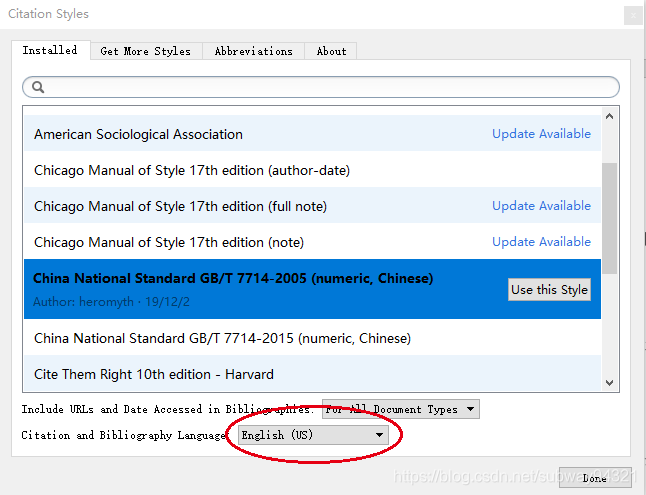This screenshot has width=646, height=495.
Task: Click the scroll down arrow of style list
Action: click(609, 383)
